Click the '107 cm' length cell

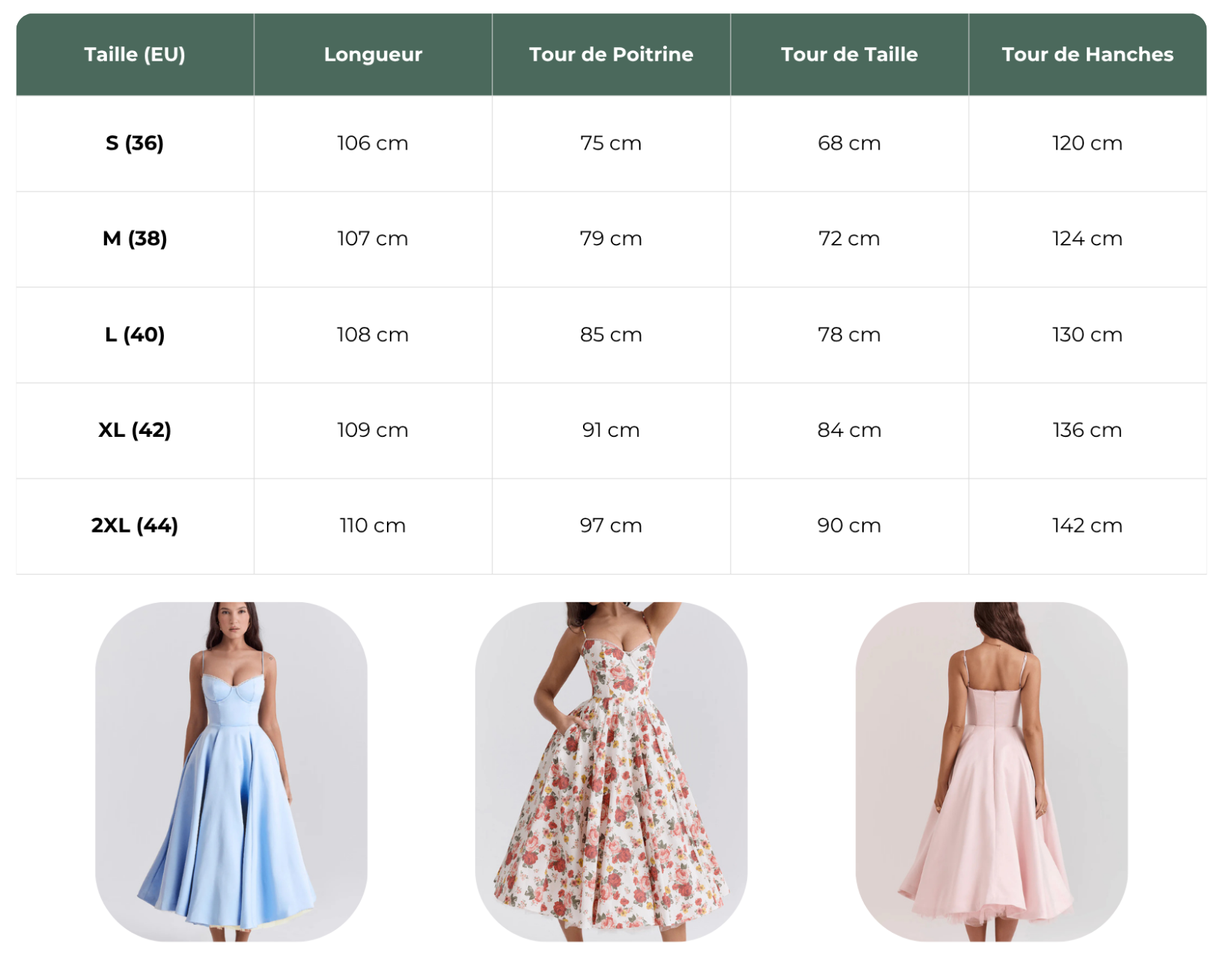pyautogui.click(x=373, y=239)
